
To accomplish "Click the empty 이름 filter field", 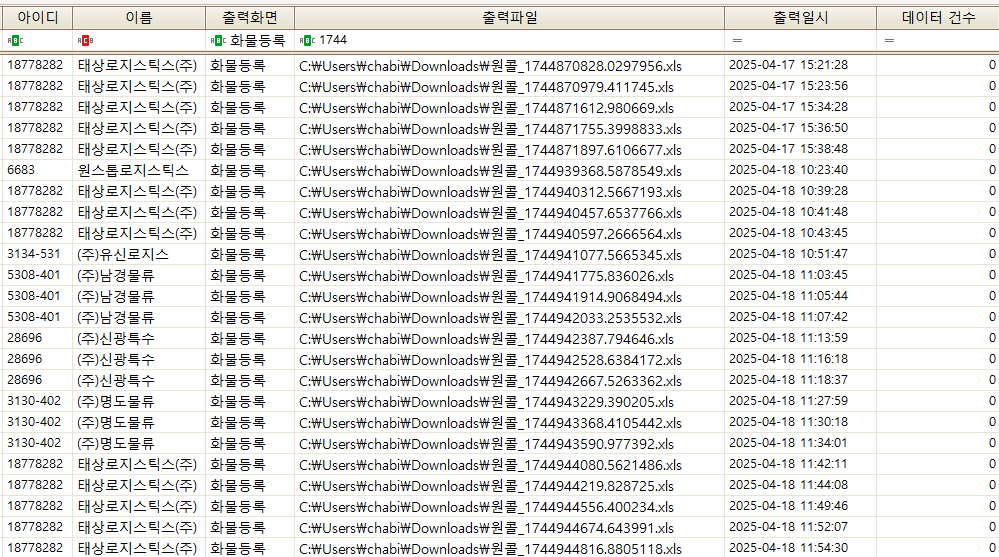I will [x=148, y=40].
